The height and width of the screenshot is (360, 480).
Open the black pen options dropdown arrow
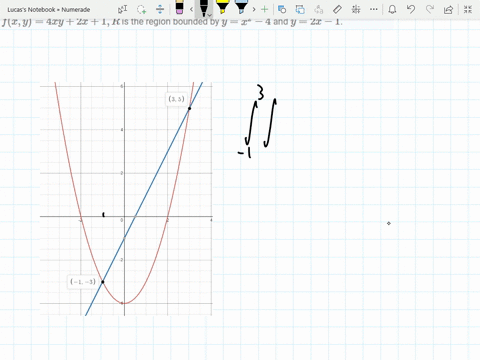[x=209, y=15]
